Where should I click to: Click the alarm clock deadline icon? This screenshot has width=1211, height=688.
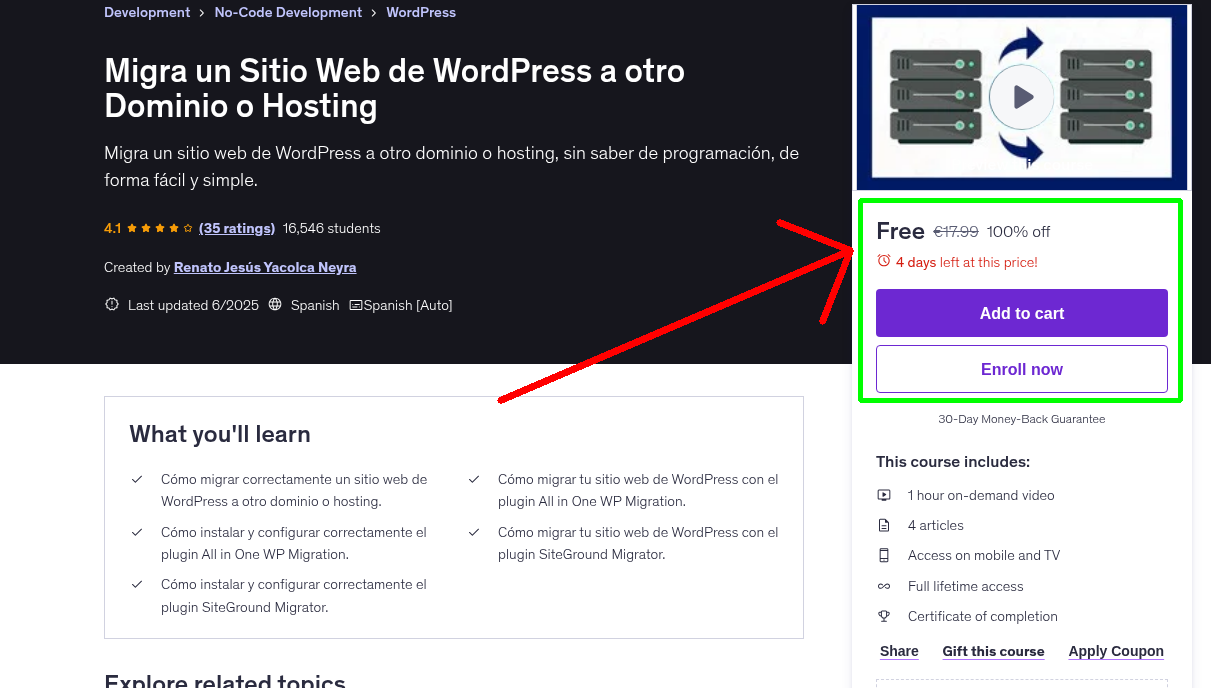coord(883,261)
